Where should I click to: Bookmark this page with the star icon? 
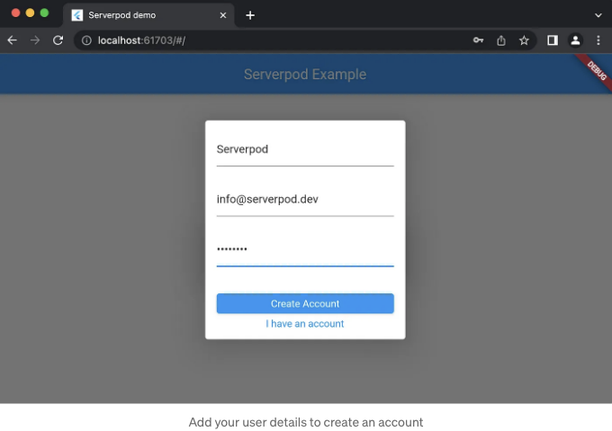tap(524, 40)
